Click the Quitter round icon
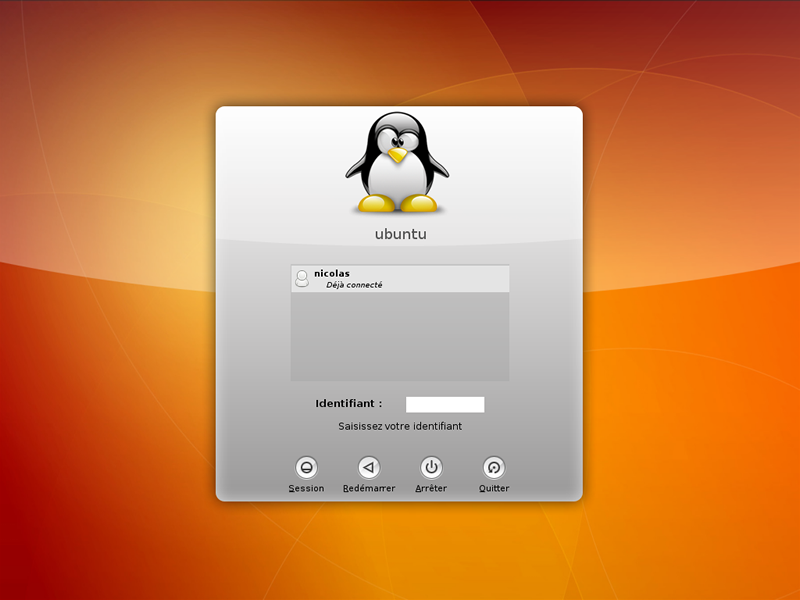 click(494, 467)
